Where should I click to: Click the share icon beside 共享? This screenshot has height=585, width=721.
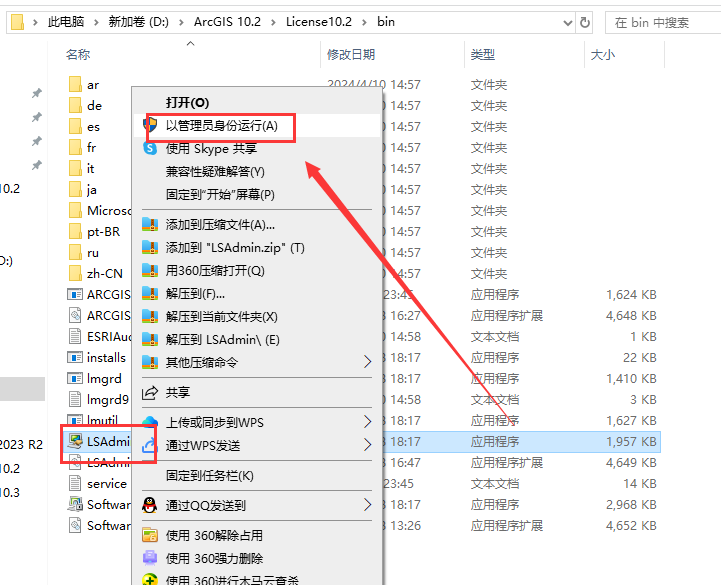pos(150,392)
